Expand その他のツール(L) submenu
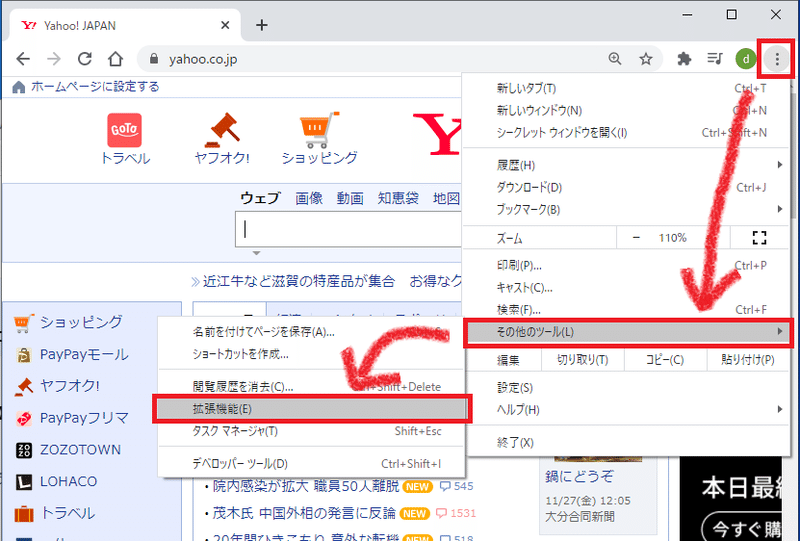Image resolution: width=800 pixels, height=541 pixels. pos(628,332)
